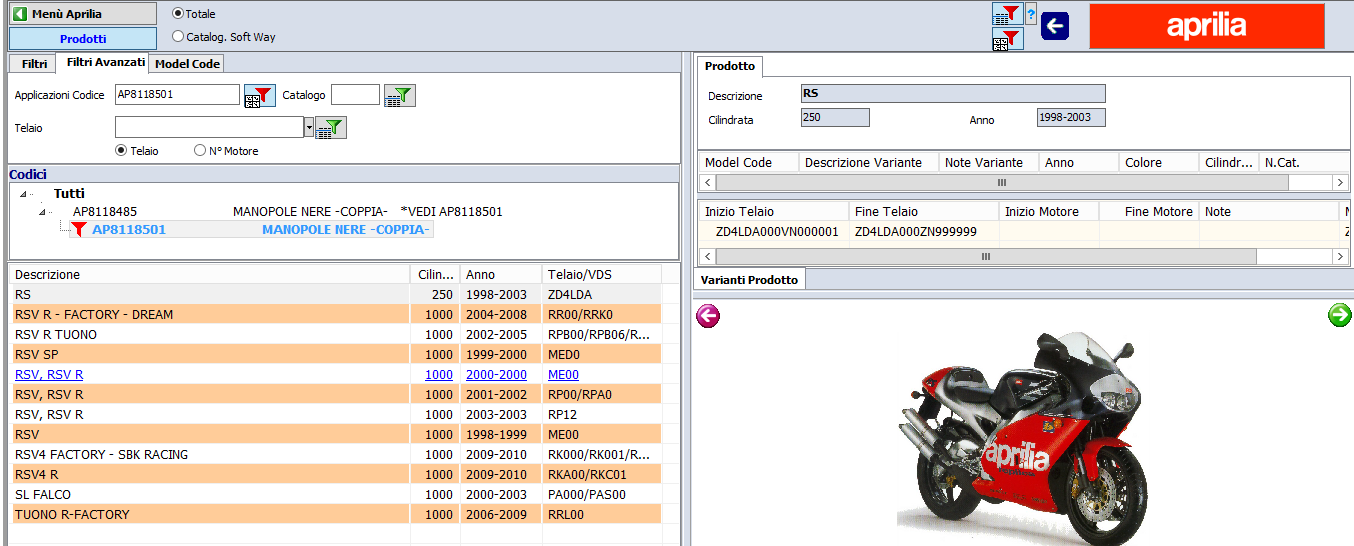This screenshot has height=546, width=1354.
Task: Sort by Descrizione column header
Action: point(210,274)
